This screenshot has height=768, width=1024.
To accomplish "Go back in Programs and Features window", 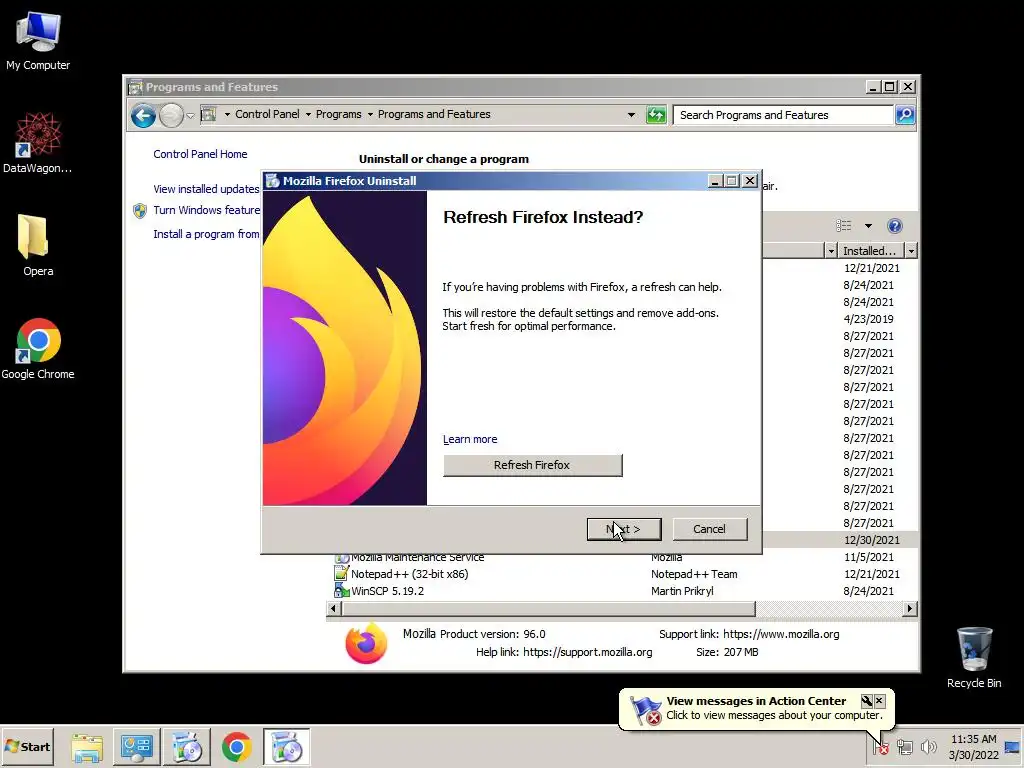I will [x=143, y=116].
